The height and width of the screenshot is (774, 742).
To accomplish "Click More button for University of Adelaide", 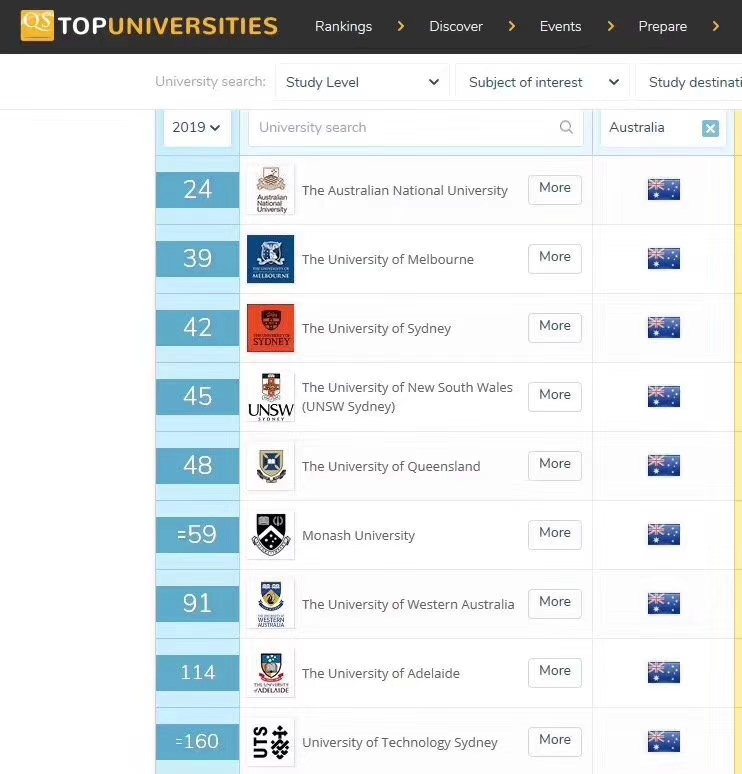I will (554, 671).
